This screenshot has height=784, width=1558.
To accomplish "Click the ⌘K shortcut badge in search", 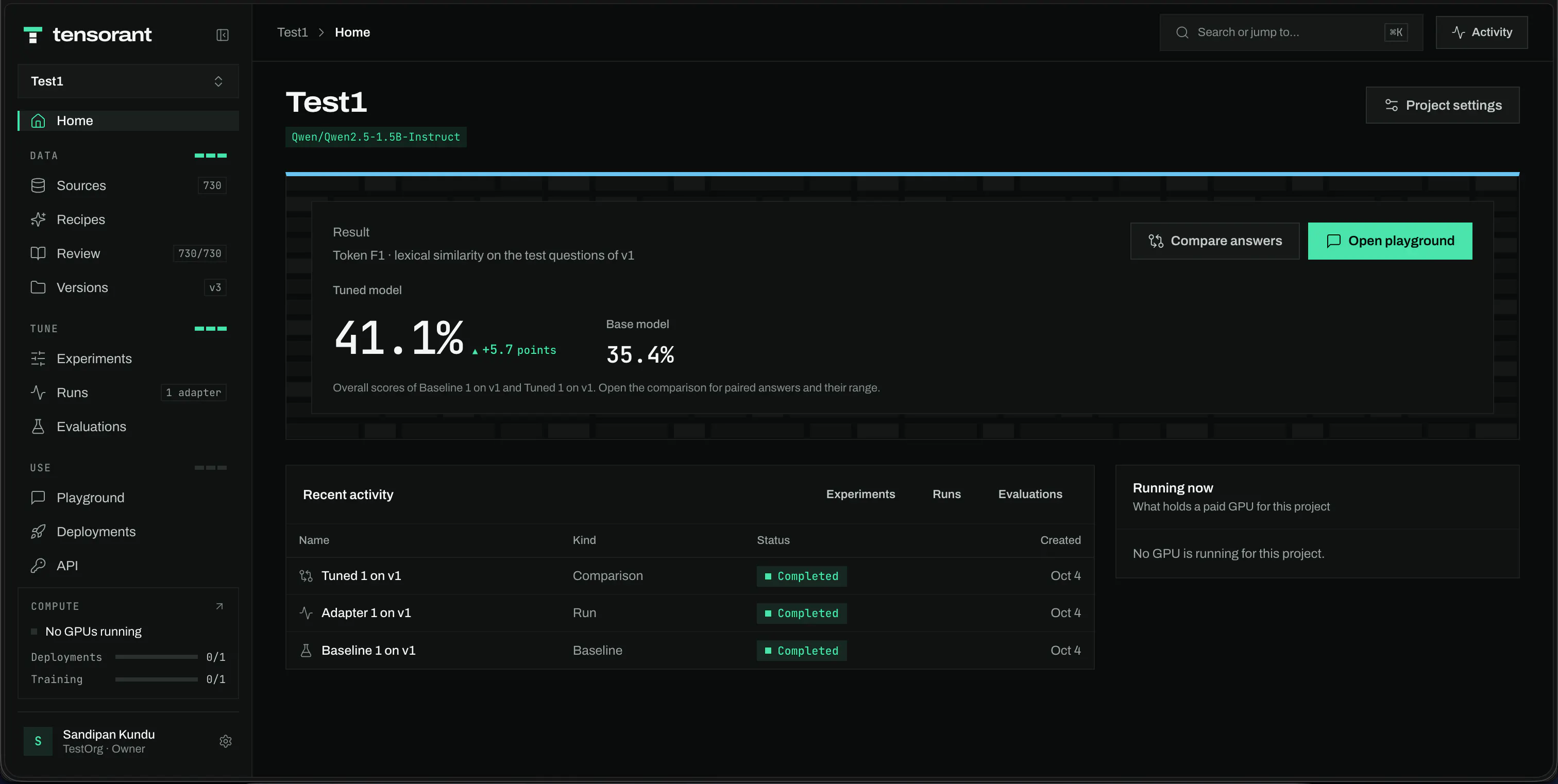I will click(1396, 32).
